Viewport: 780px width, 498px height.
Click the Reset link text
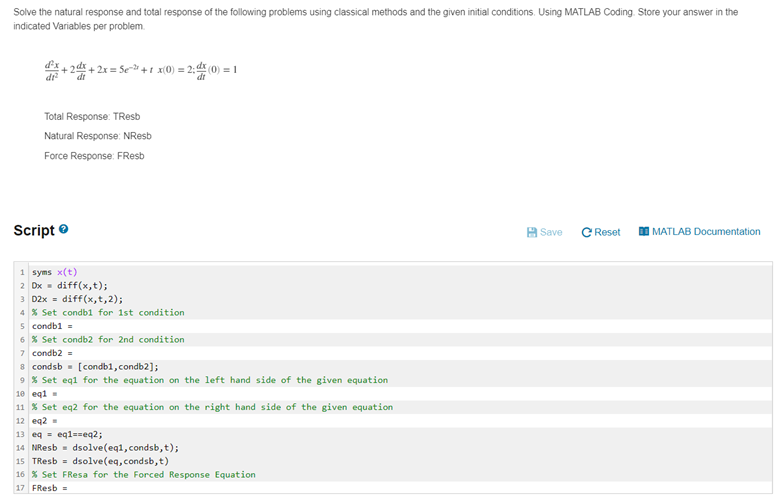607,232
